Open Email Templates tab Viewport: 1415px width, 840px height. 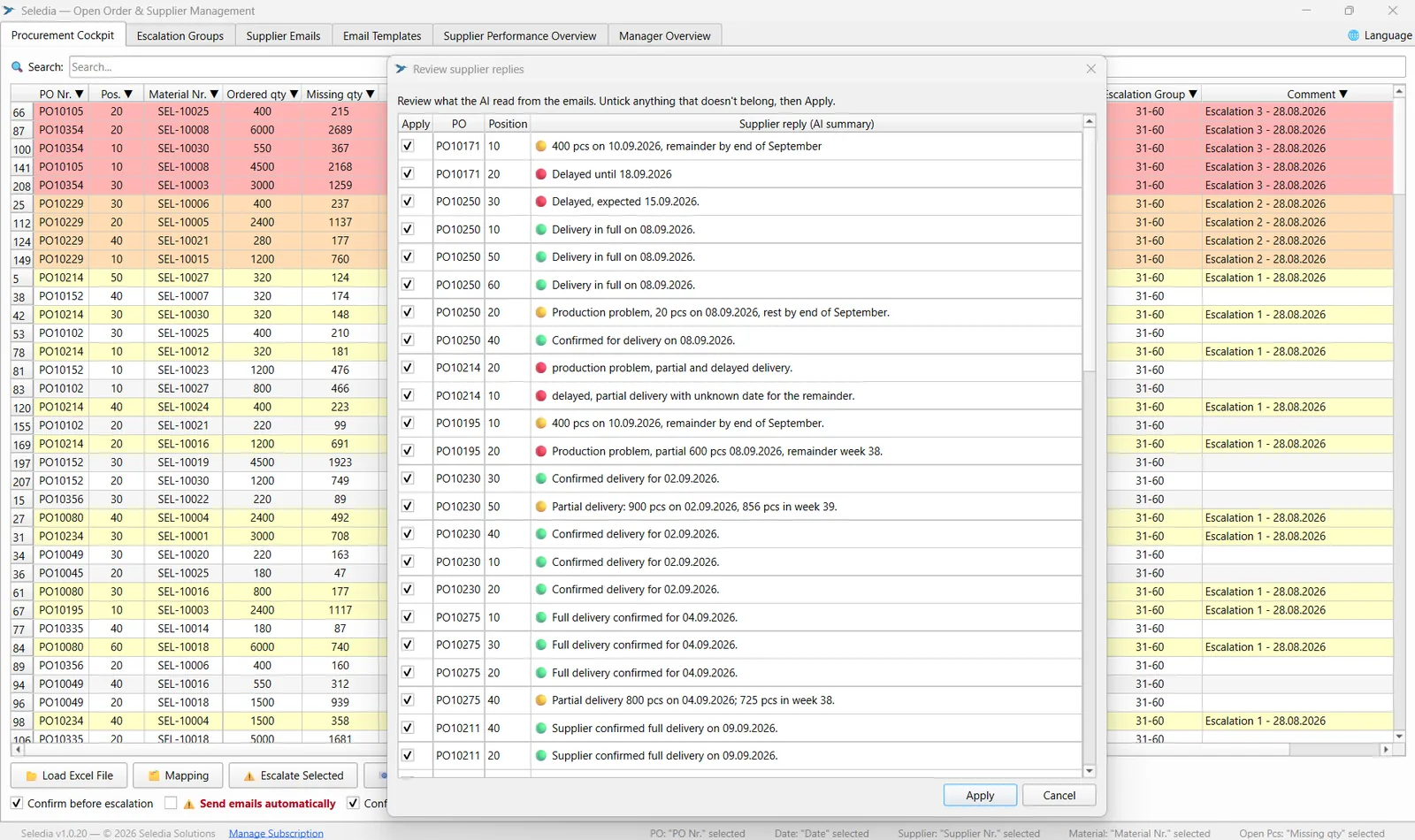click(x=382, y=35)
